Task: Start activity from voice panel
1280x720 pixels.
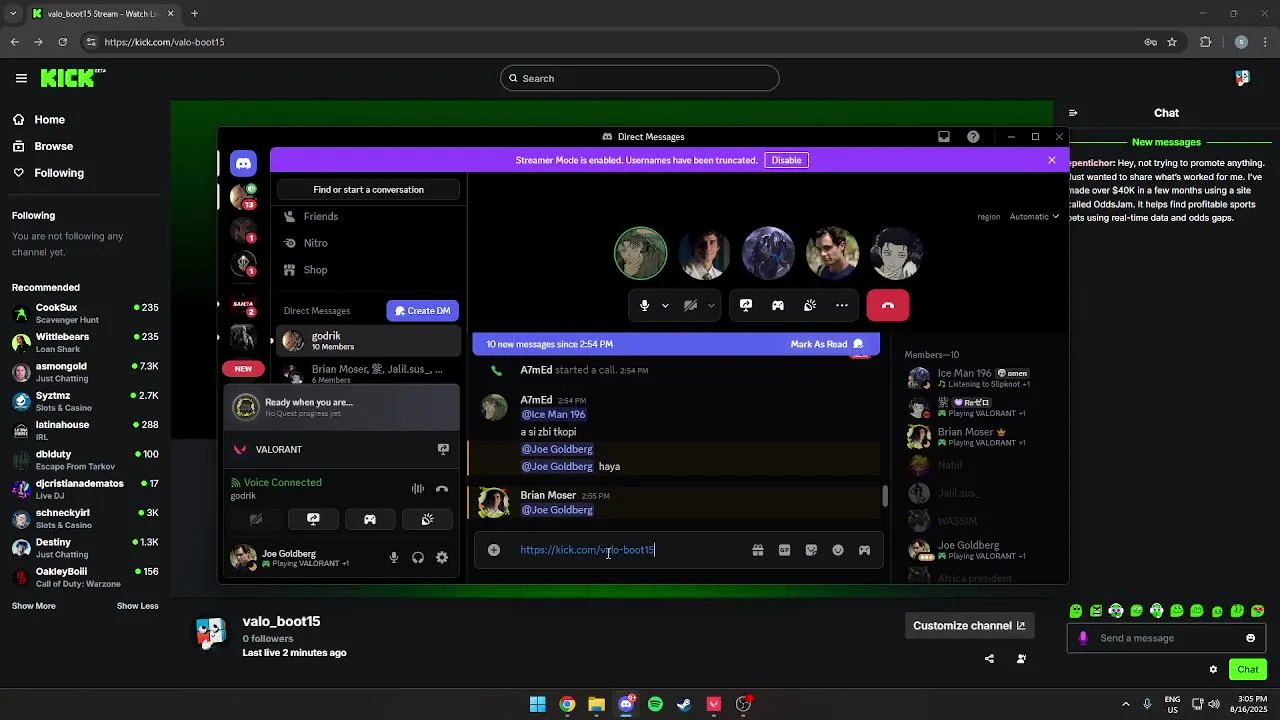Action: [370, 519]
